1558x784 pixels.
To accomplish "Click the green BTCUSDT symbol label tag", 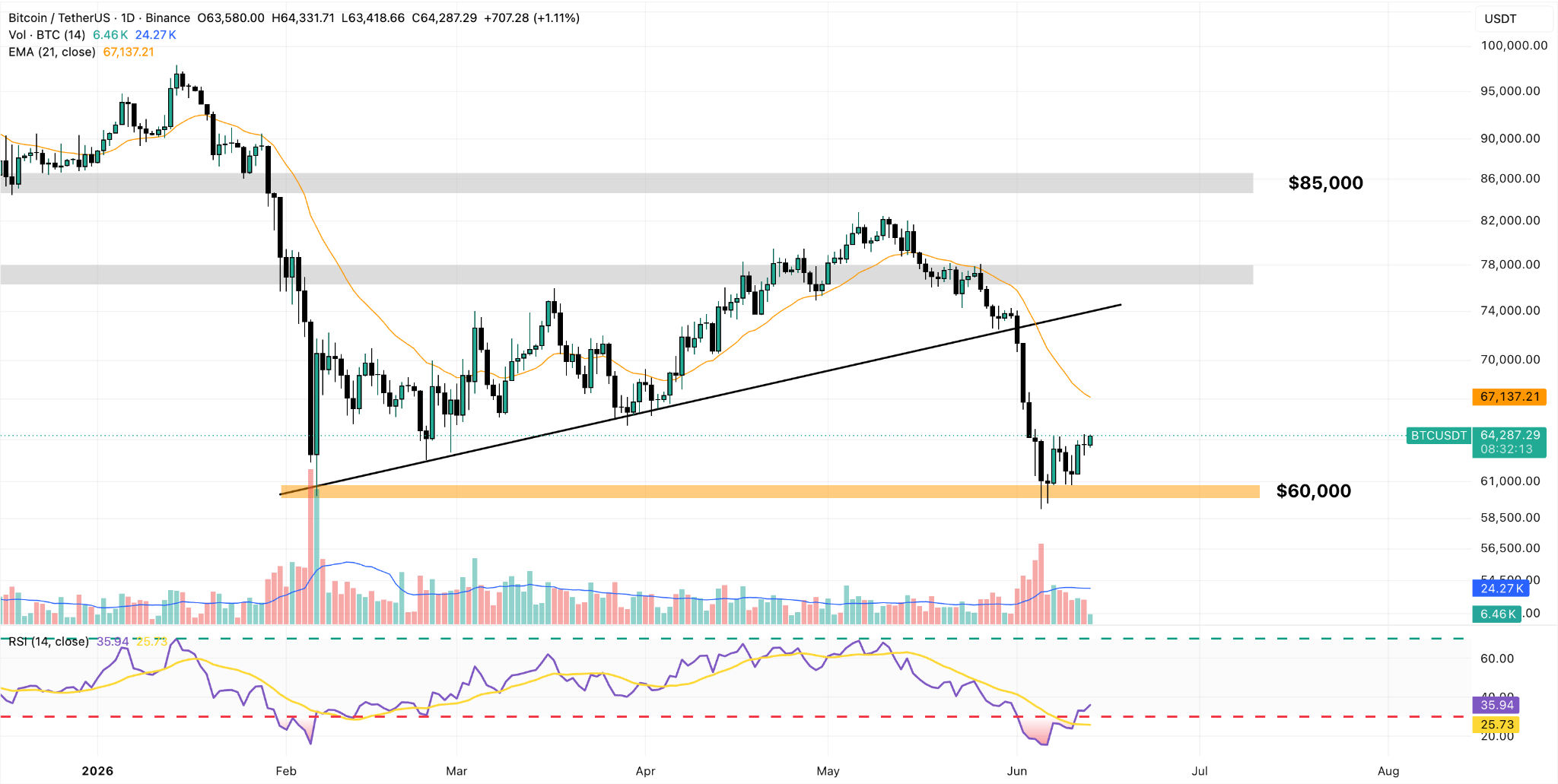I will coord(1439,436).
